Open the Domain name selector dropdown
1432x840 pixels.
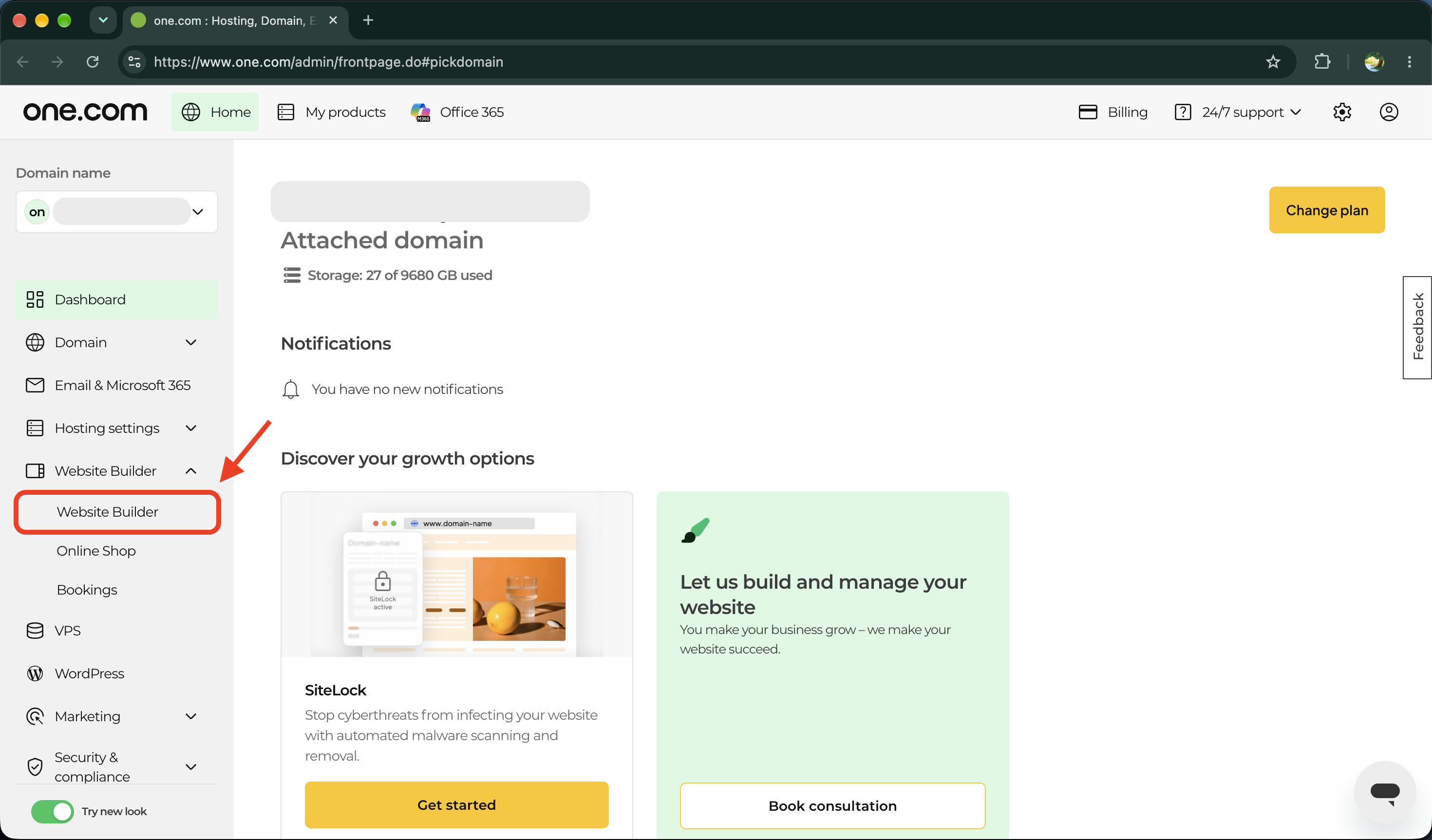[x=117, y=212]
